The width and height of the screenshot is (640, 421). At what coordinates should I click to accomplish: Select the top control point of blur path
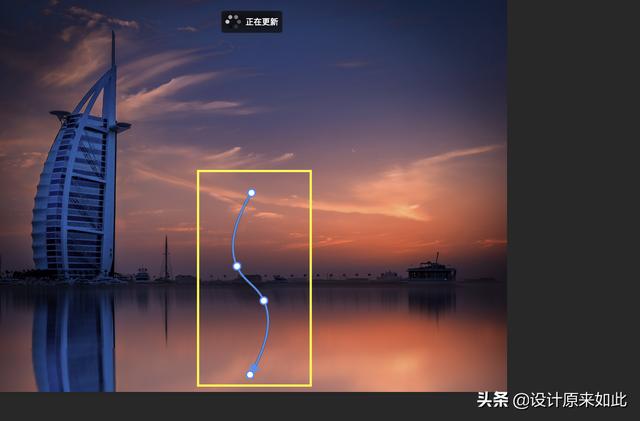[251, 193]
